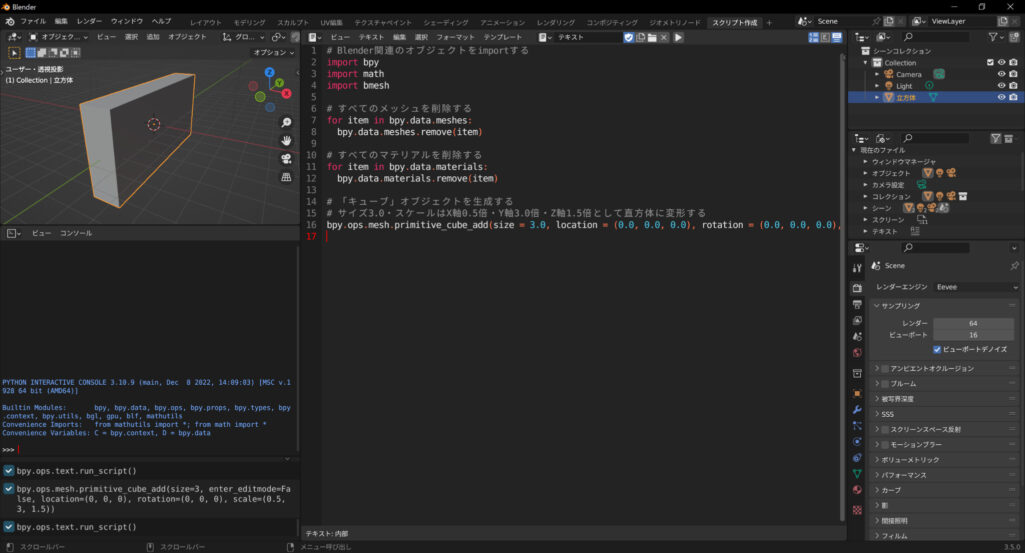1025x553 pixels.
Task: Open the ファイル menu
Action: point(33,22)
